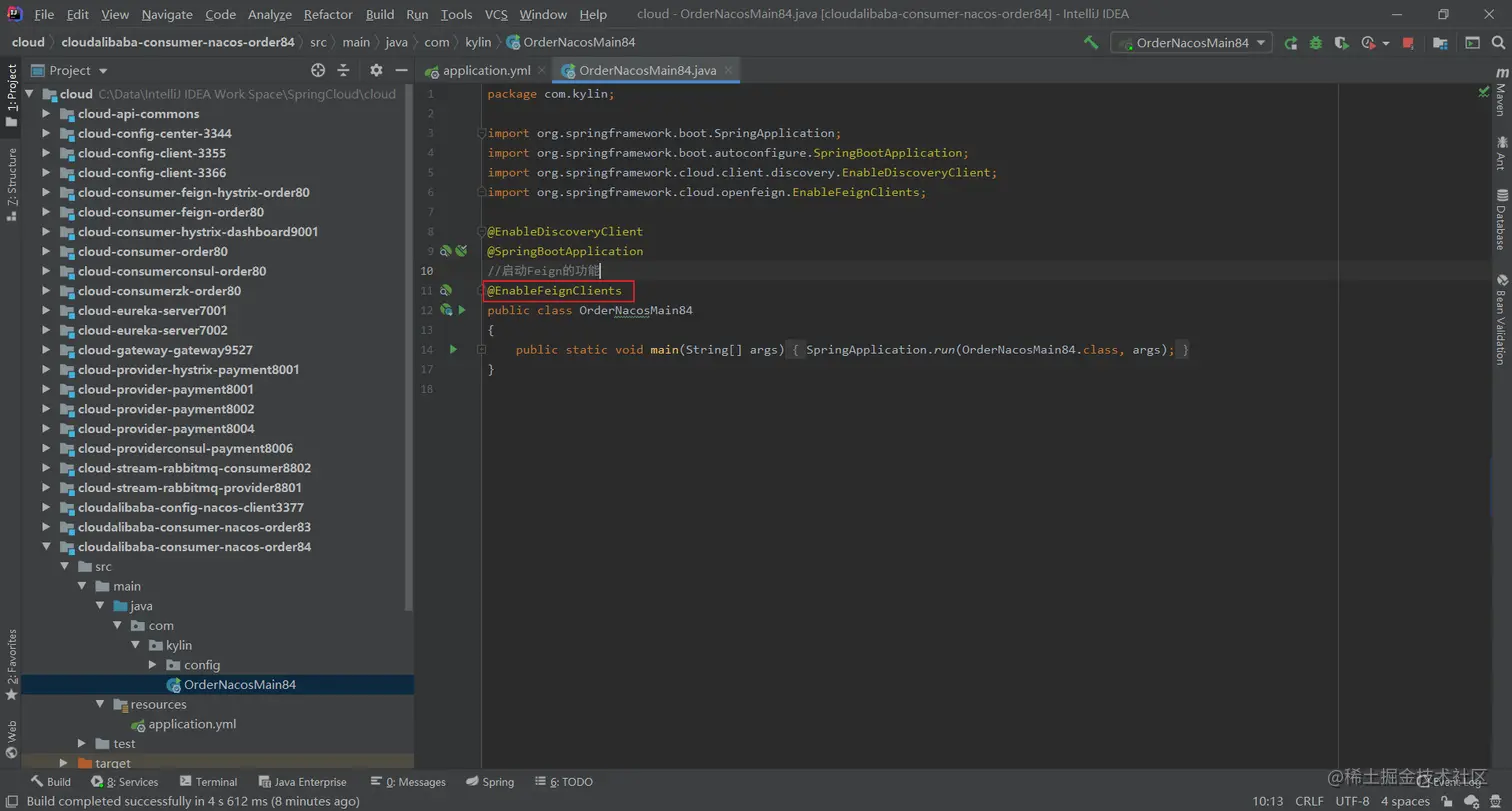The image size is (1512, 811).
Task: Switch to the OrderNacosMain84.java editor tab
Action: coord(647,70)
